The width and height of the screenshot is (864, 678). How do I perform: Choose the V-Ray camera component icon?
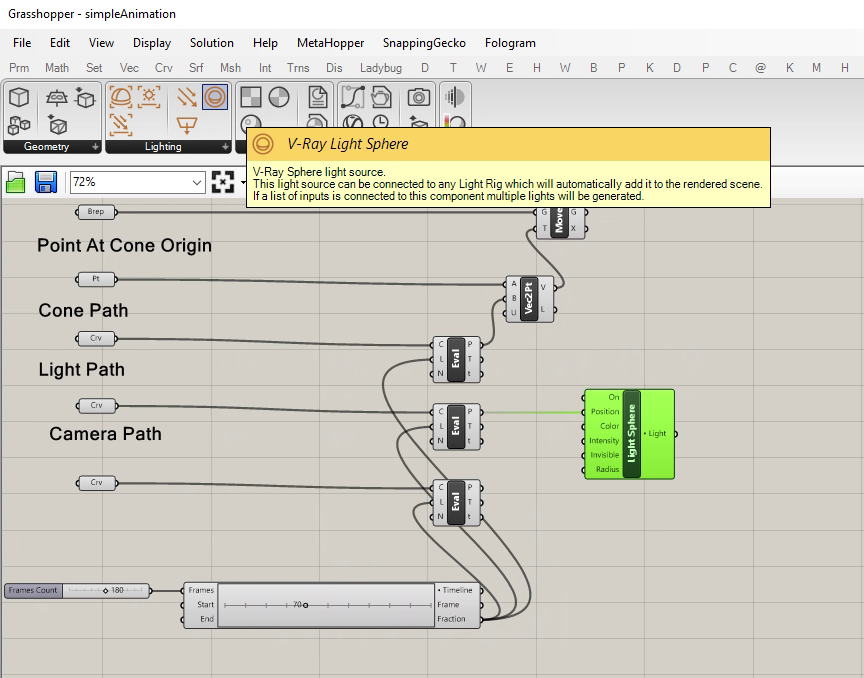pyautogui.click(x=419, y=98)
